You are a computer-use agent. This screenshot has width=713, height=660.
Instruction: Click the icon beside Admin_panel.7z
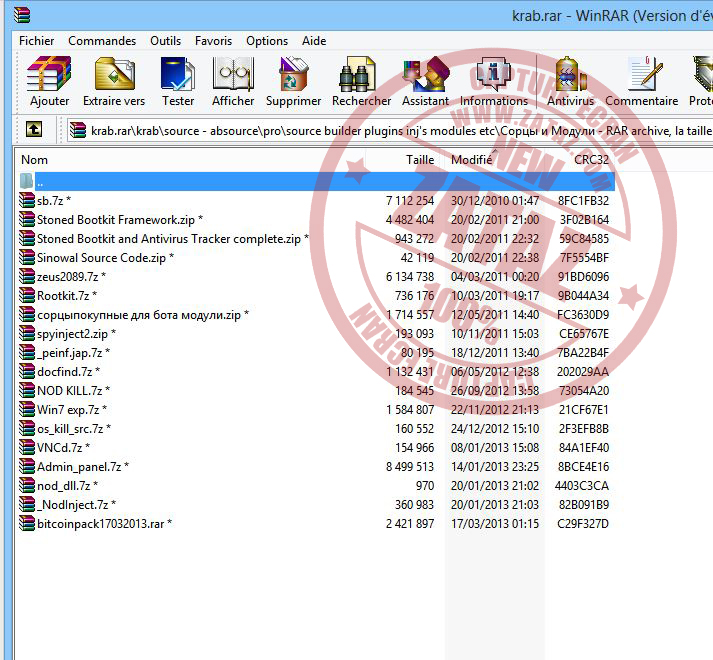pyautogui.click(x=27, y=466)
